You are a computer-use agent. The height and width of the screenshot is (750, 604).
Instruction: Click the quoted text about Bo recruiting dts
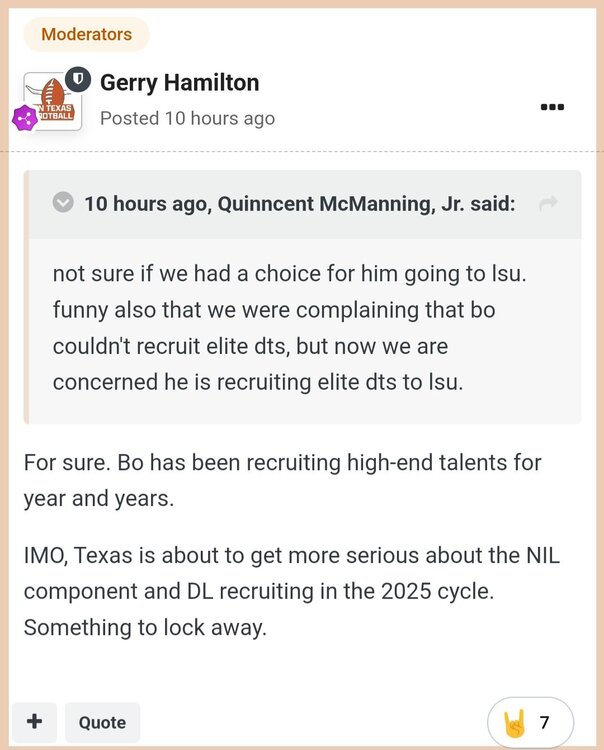[271, 328]
